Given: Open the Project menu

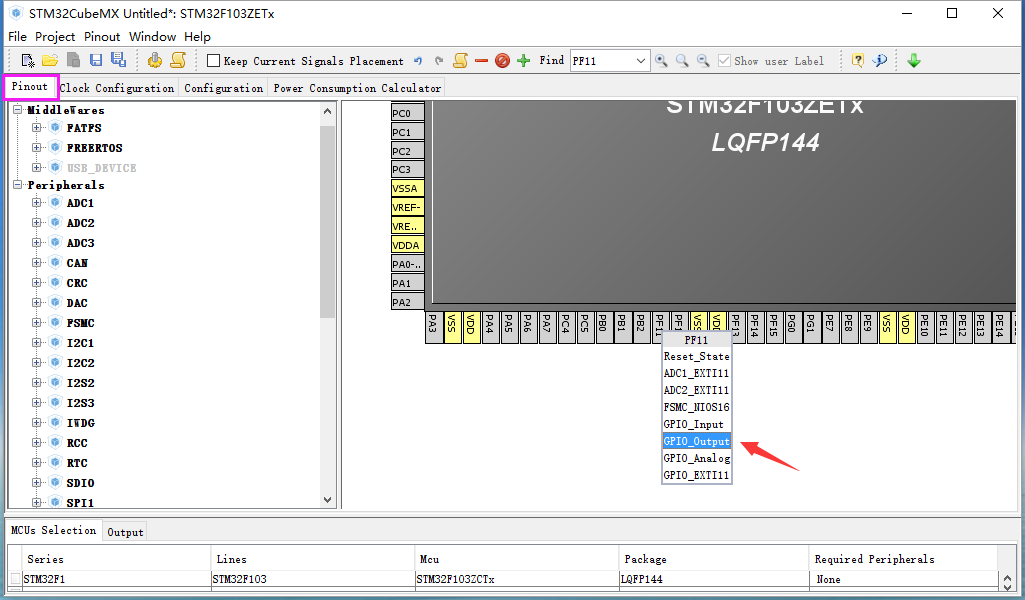Looking at the screenshot, I should (x=55, y=37).
